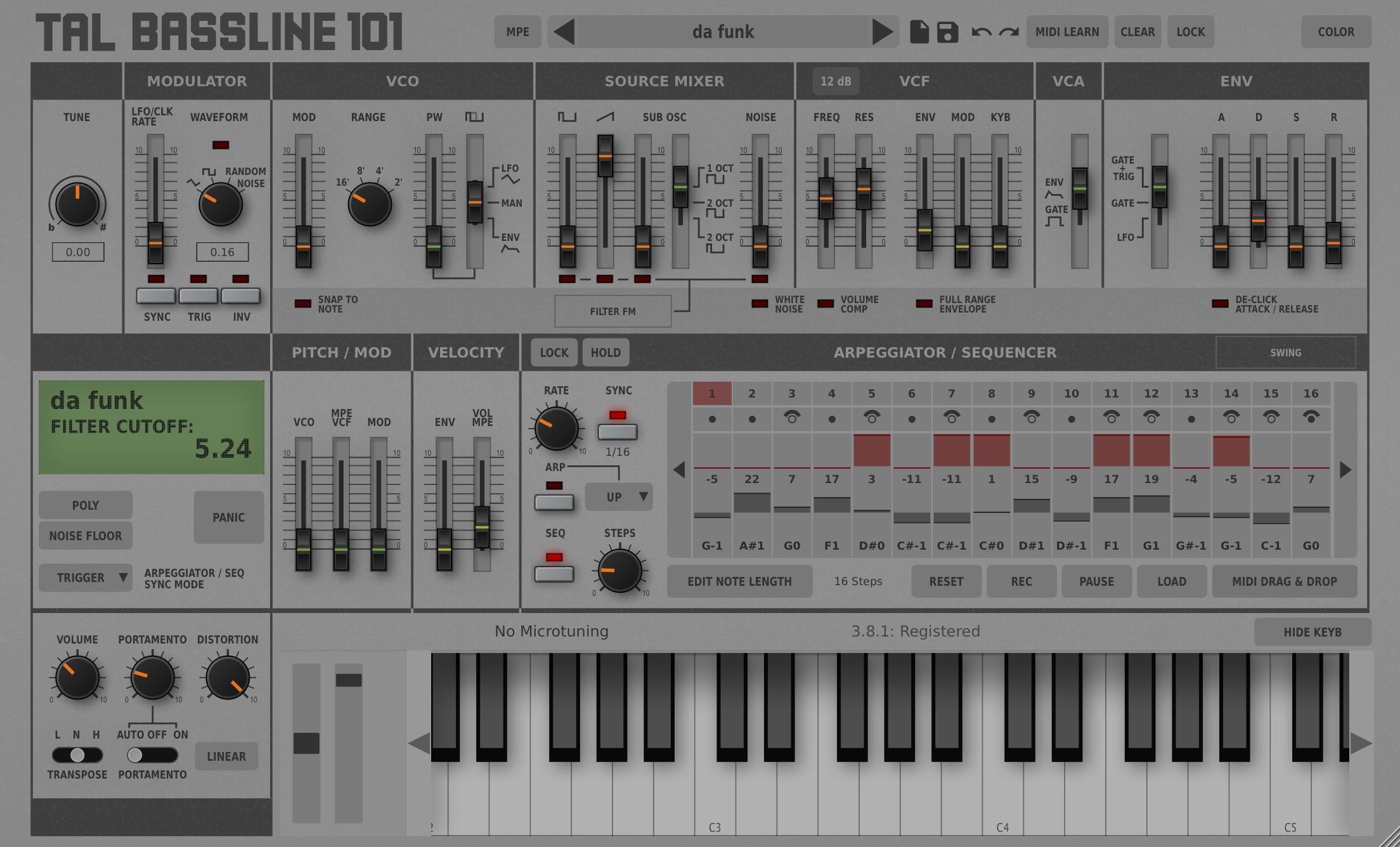Collapse the keyboard with HIDE KEYB
1400x847 pixels.
click(x=1313, y=631)
